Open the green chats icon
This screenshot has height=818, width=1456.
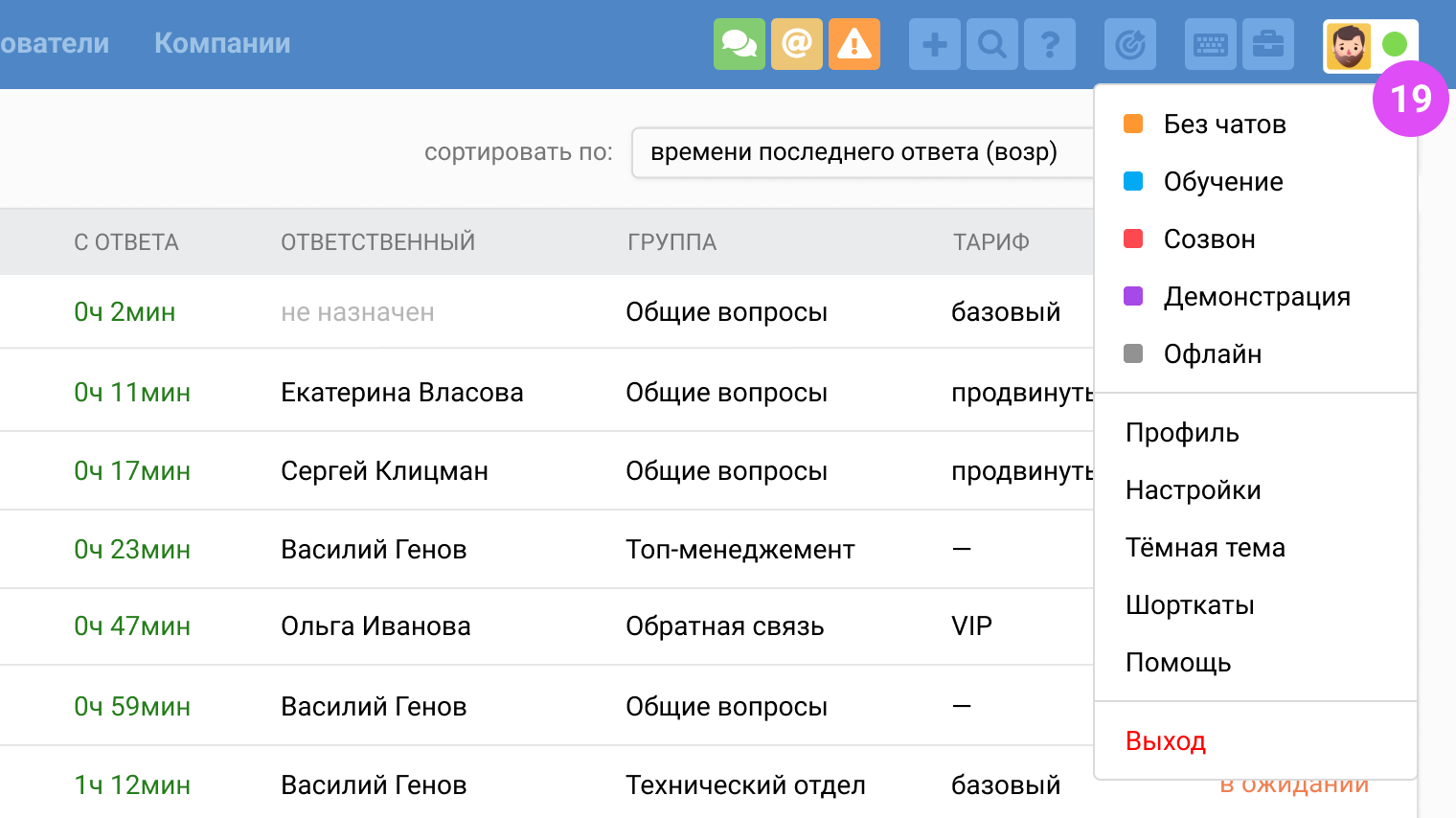coord(739,44)
